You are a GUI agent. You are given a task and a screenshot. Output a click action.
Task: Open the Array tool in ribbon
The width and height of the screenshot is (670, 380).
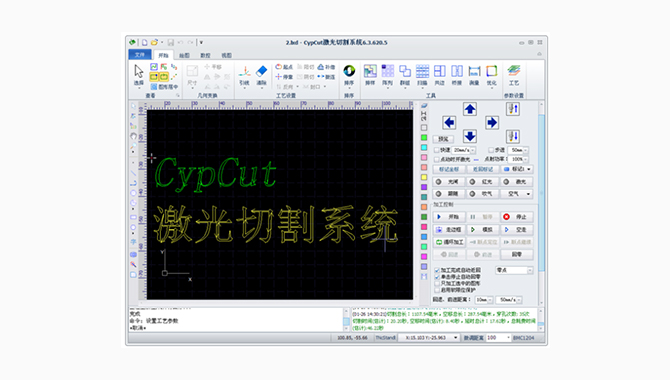tap(388, 75)
